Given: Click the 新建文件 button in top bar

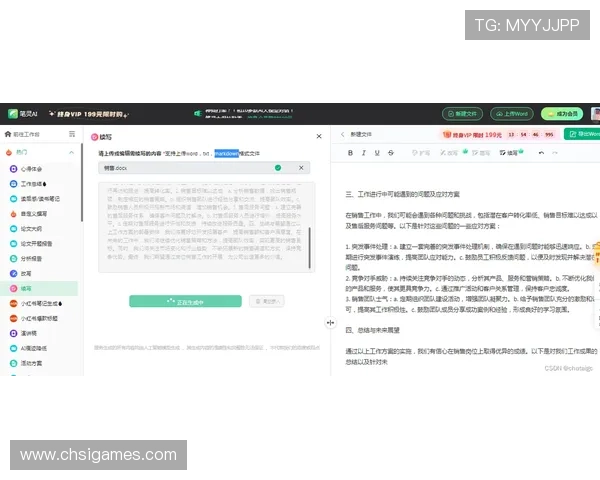Looking at the screenshot, I should (x=462, y=114).
